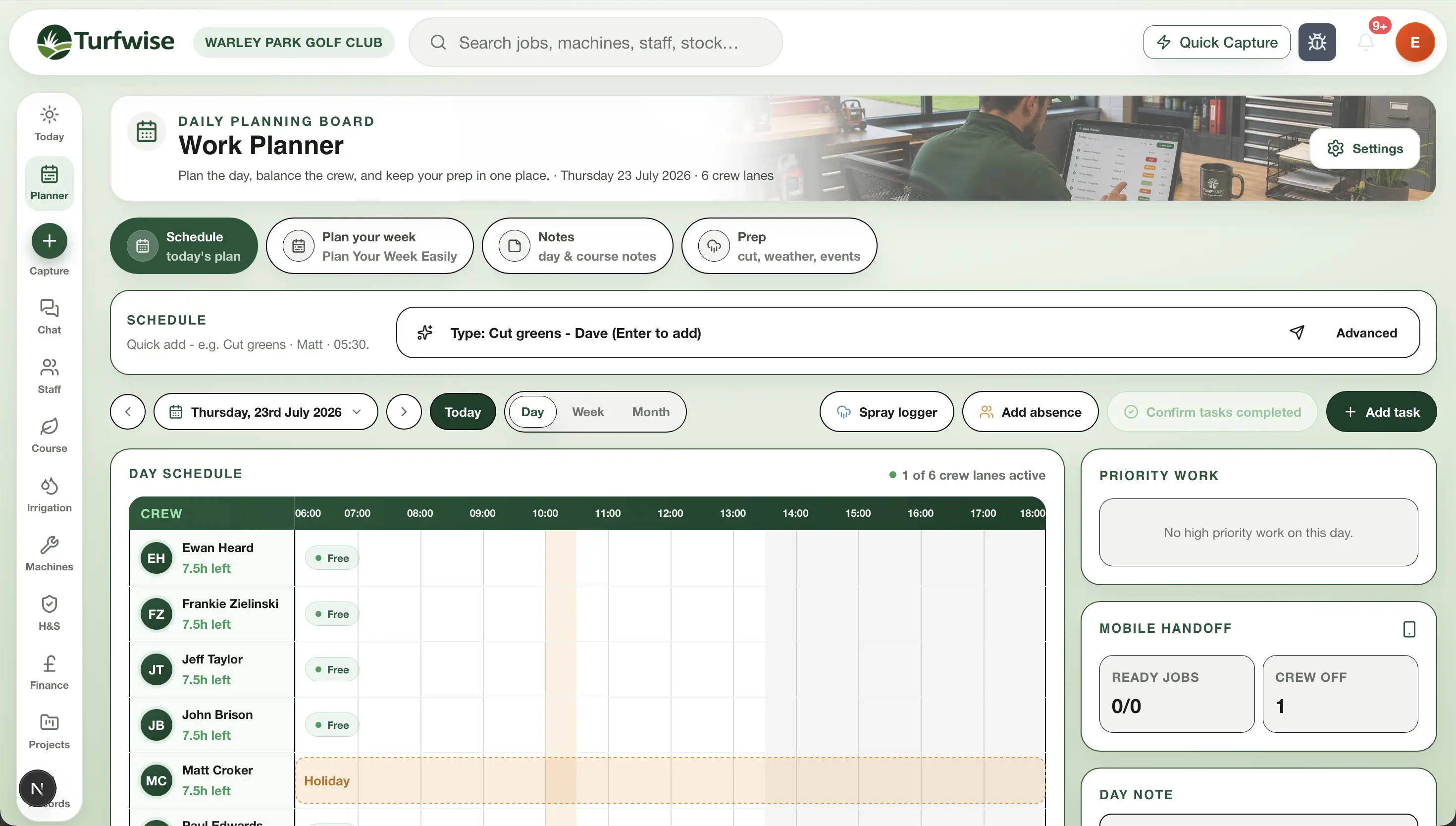Click "No high priority work on this day."

coord(1258,532)
